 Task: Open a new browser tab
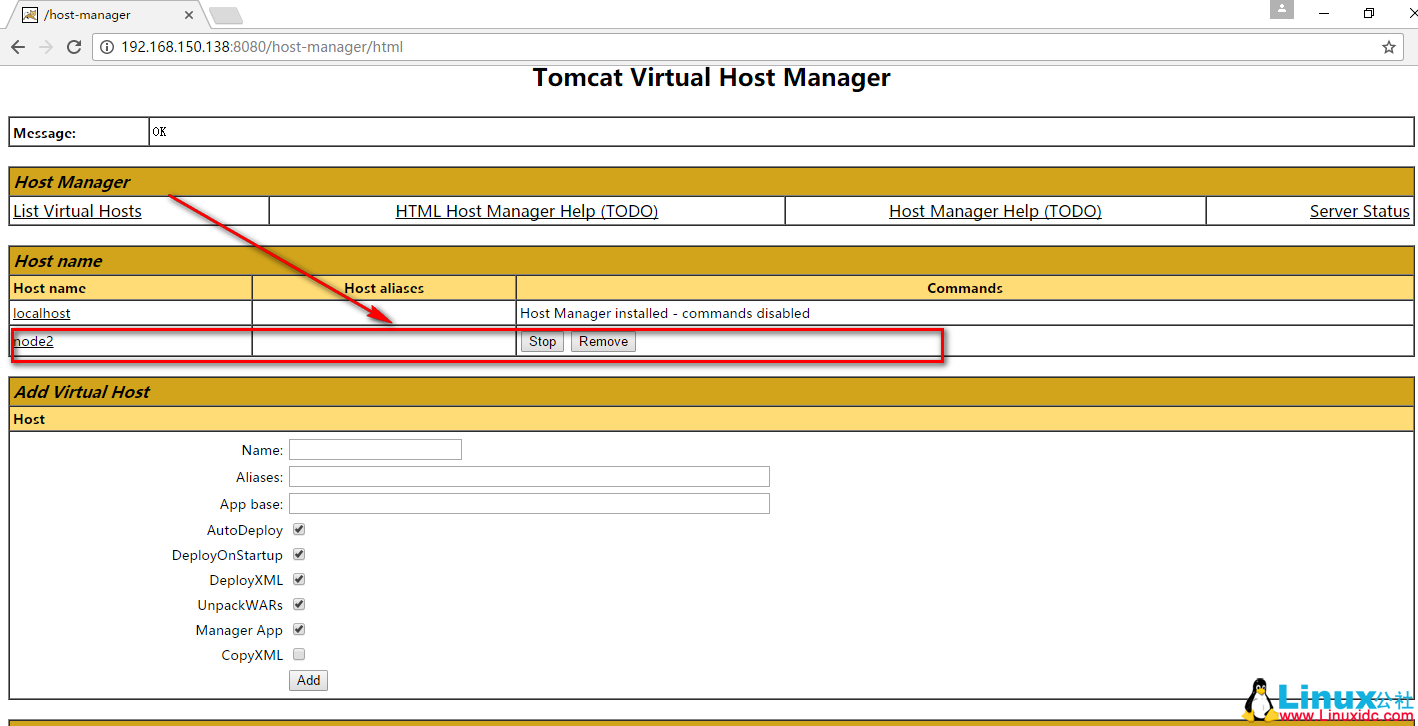point(225,15)
